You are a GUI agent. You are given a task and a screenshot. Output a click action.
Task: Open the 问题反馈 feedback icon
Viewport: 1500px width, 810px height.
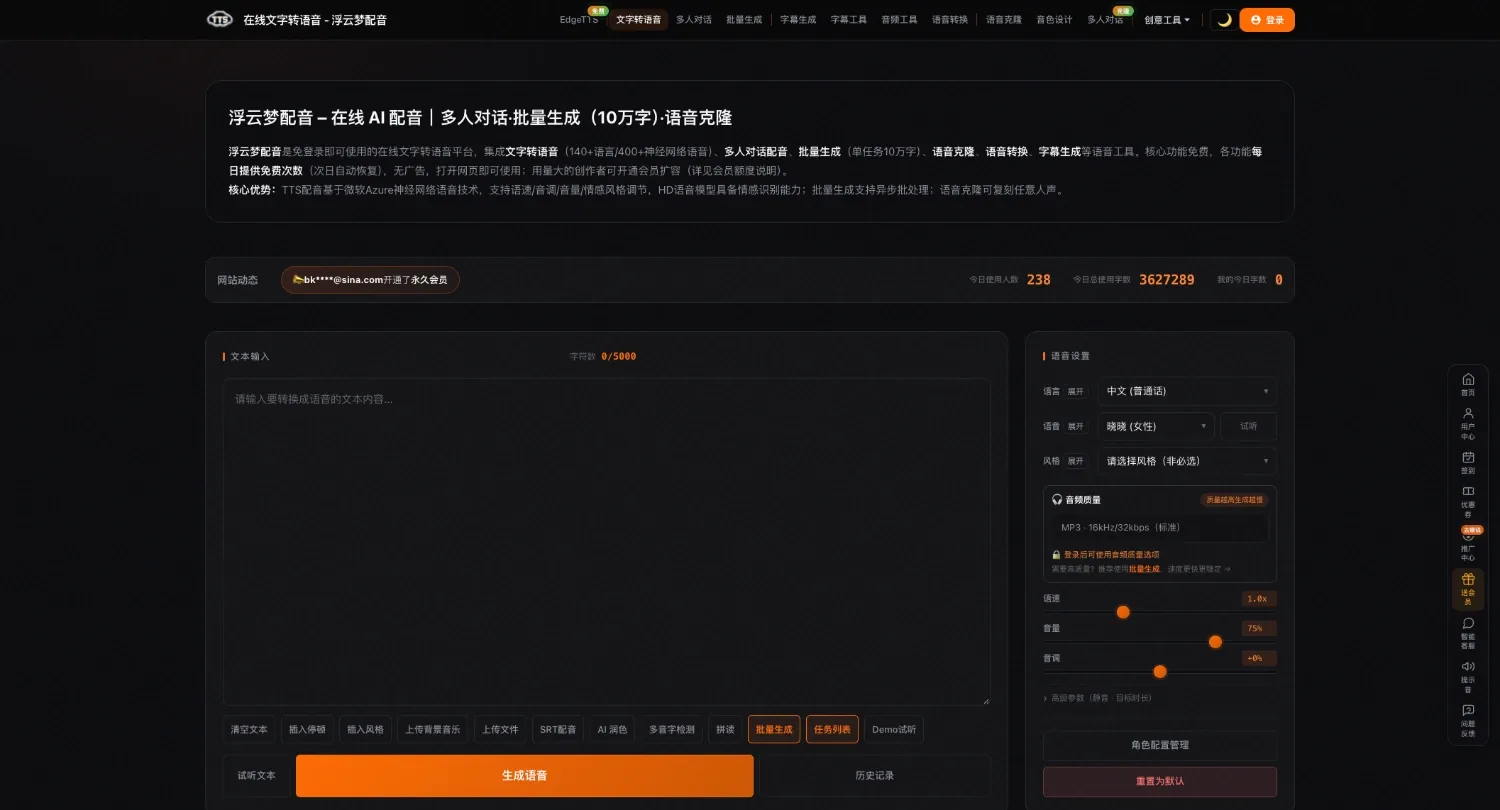(1467, 720)
